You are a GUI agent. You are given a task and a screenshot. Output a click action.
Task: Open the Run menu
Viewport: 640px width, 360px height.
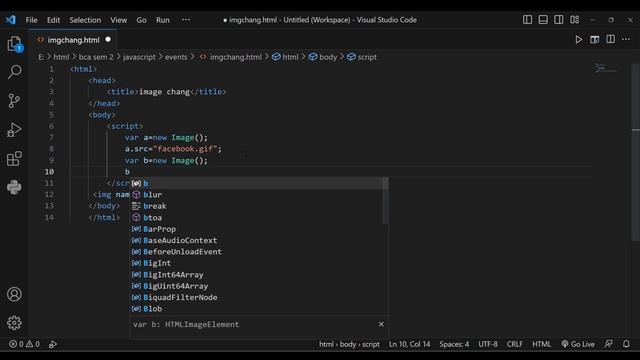[162, 20]
